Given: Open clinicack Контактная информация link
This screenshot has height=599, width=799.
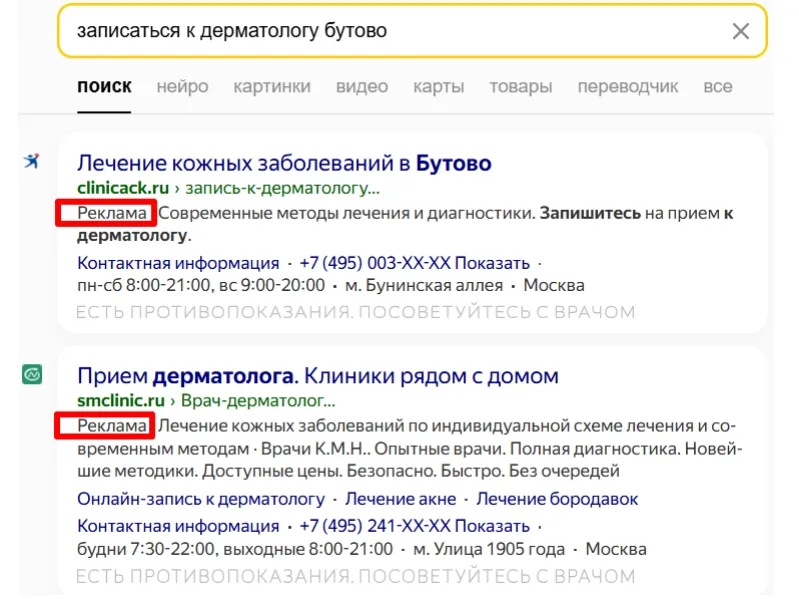Looking at the screenshot, I should click(x=178, y=263).
